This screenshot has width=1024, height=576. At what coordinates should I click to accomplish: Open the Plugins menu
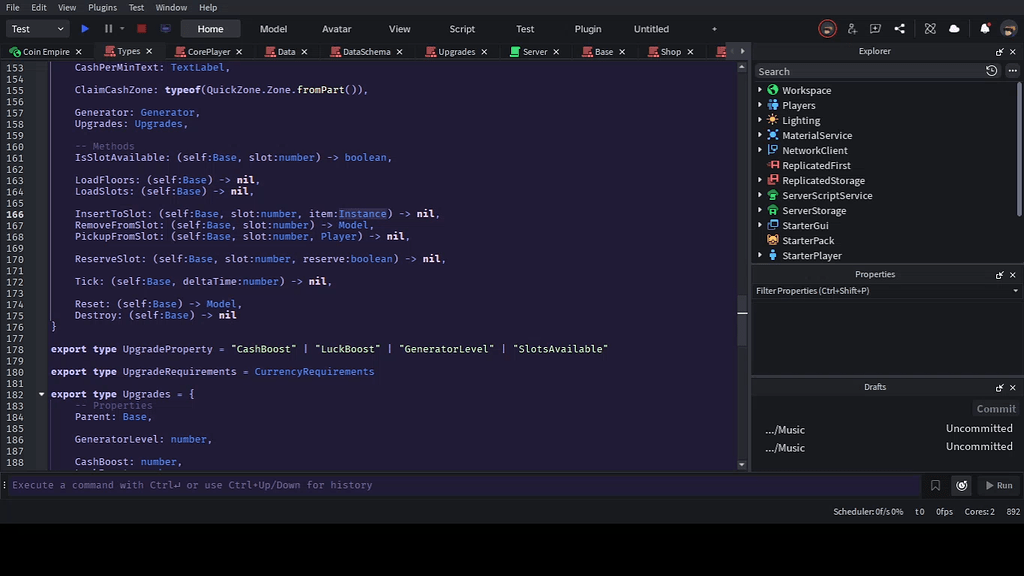tap(102, 7)
